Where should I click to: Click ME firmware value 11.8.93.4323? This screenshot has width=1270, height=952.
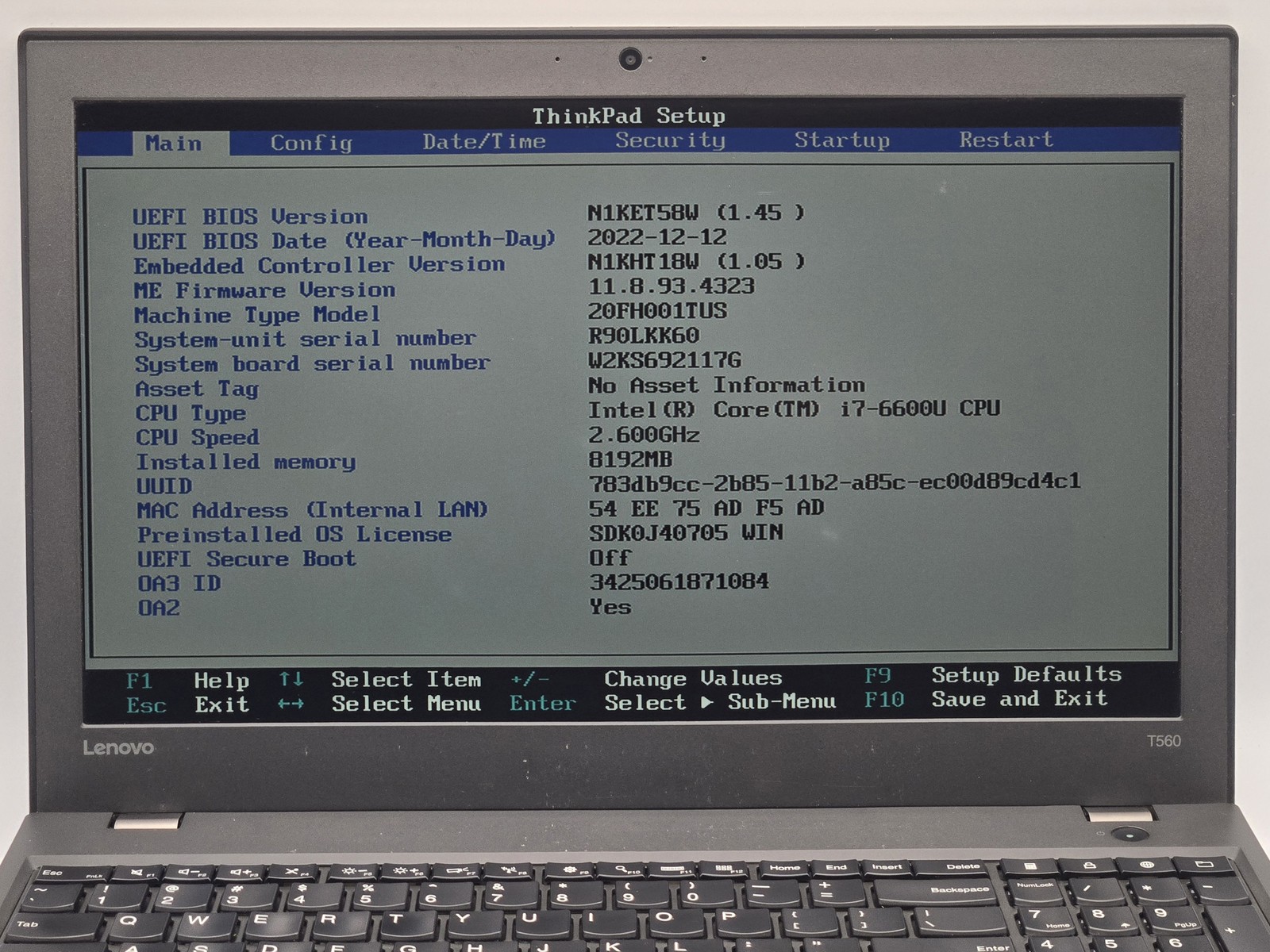click(672, 286)
